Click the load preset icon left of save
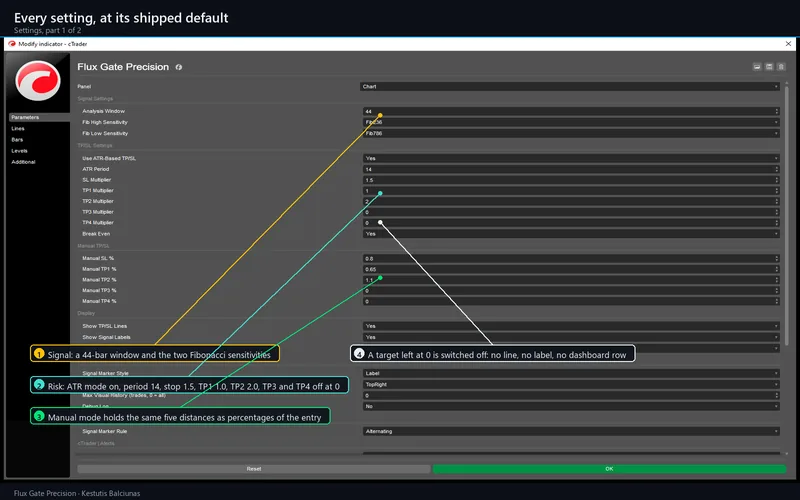The height and width of the screenshot is (500, 800). pyautogui.click(x=757, y=67)
